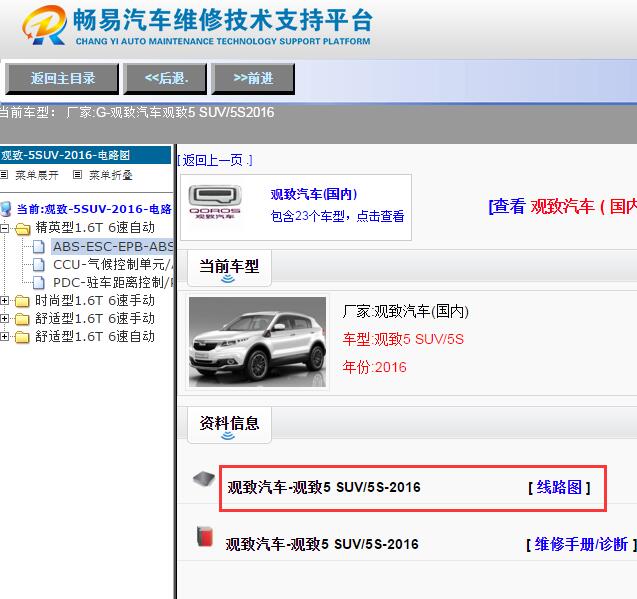Click 观致汽车-观致5 SUV/5S-2016 in 维修手册 row
The height and width of the screenshot is (599, 637).
coord(322,544)
